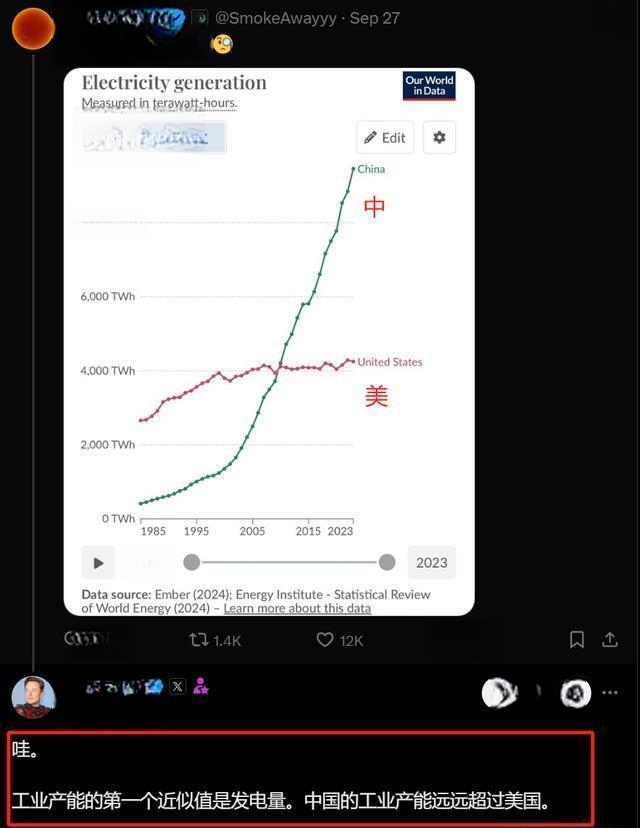Open the orange avatar of original poster

[x=33, y=27]
